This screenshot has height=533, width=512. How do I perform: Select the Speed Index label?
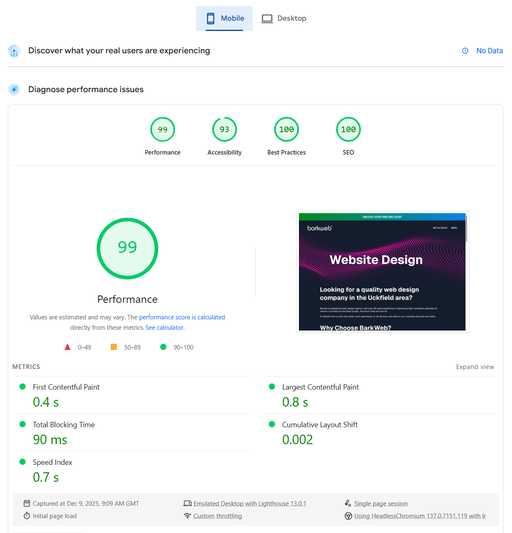(x=52, y=462)
